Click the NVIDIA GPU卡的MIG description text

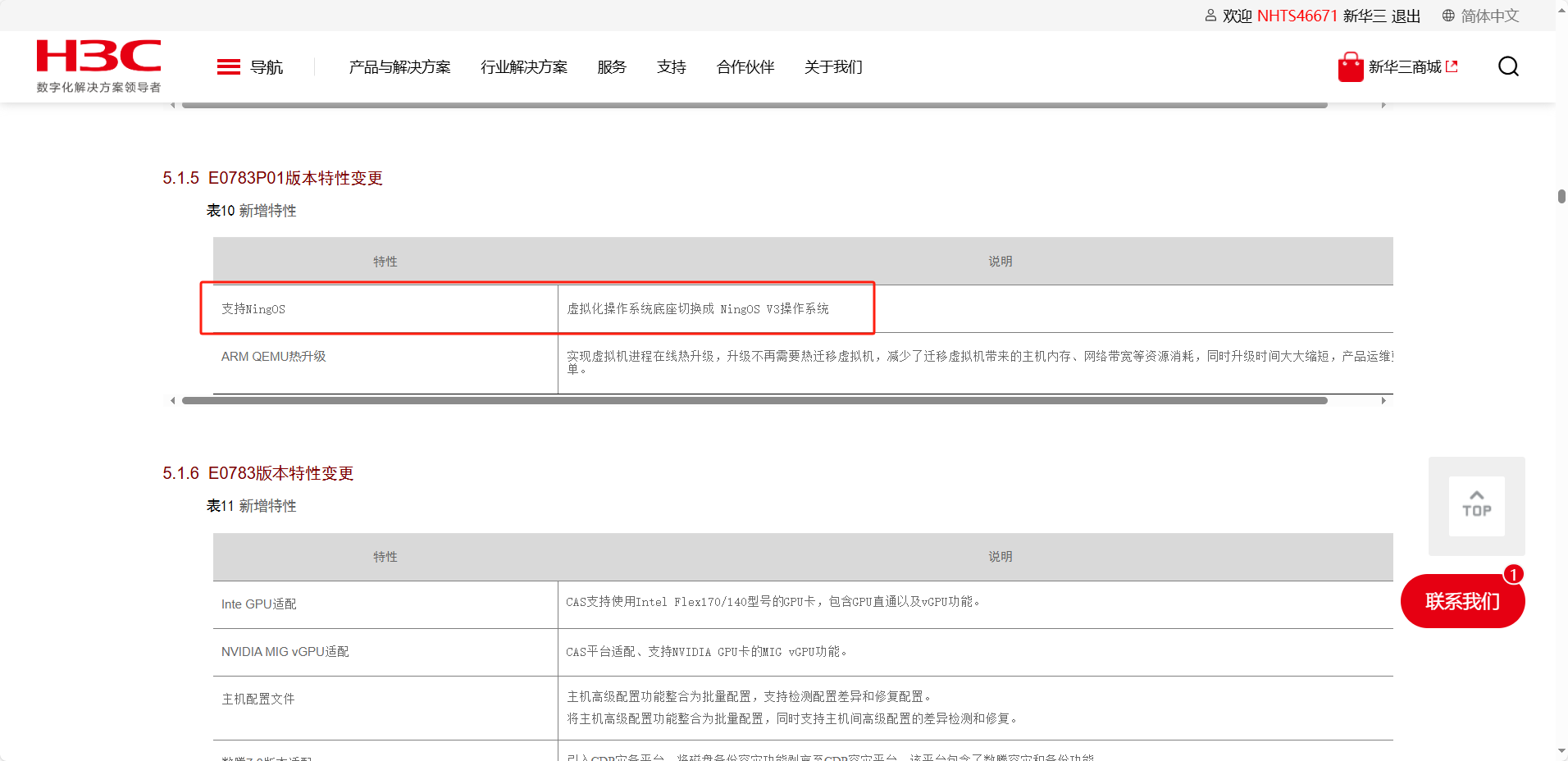click(707, 652)
